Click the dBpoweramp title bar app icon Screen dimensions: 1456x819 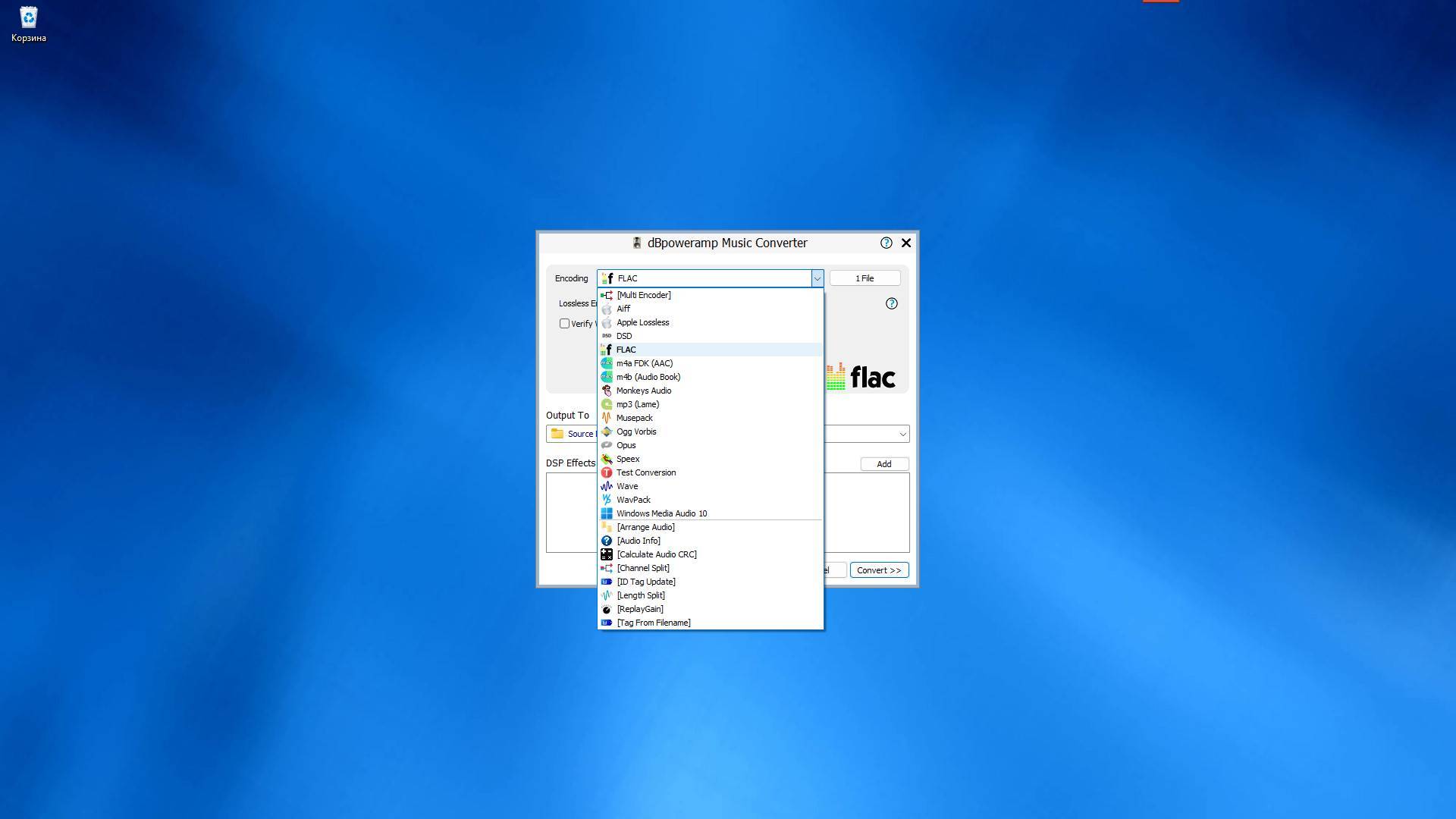click(x=637, y=243)
